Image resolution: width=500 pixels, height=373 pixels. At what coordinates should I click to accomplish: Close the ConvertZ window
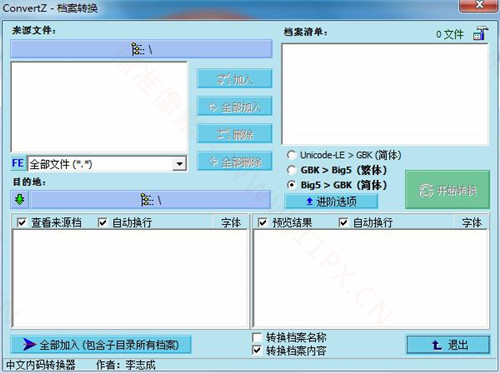coord(479,5)
